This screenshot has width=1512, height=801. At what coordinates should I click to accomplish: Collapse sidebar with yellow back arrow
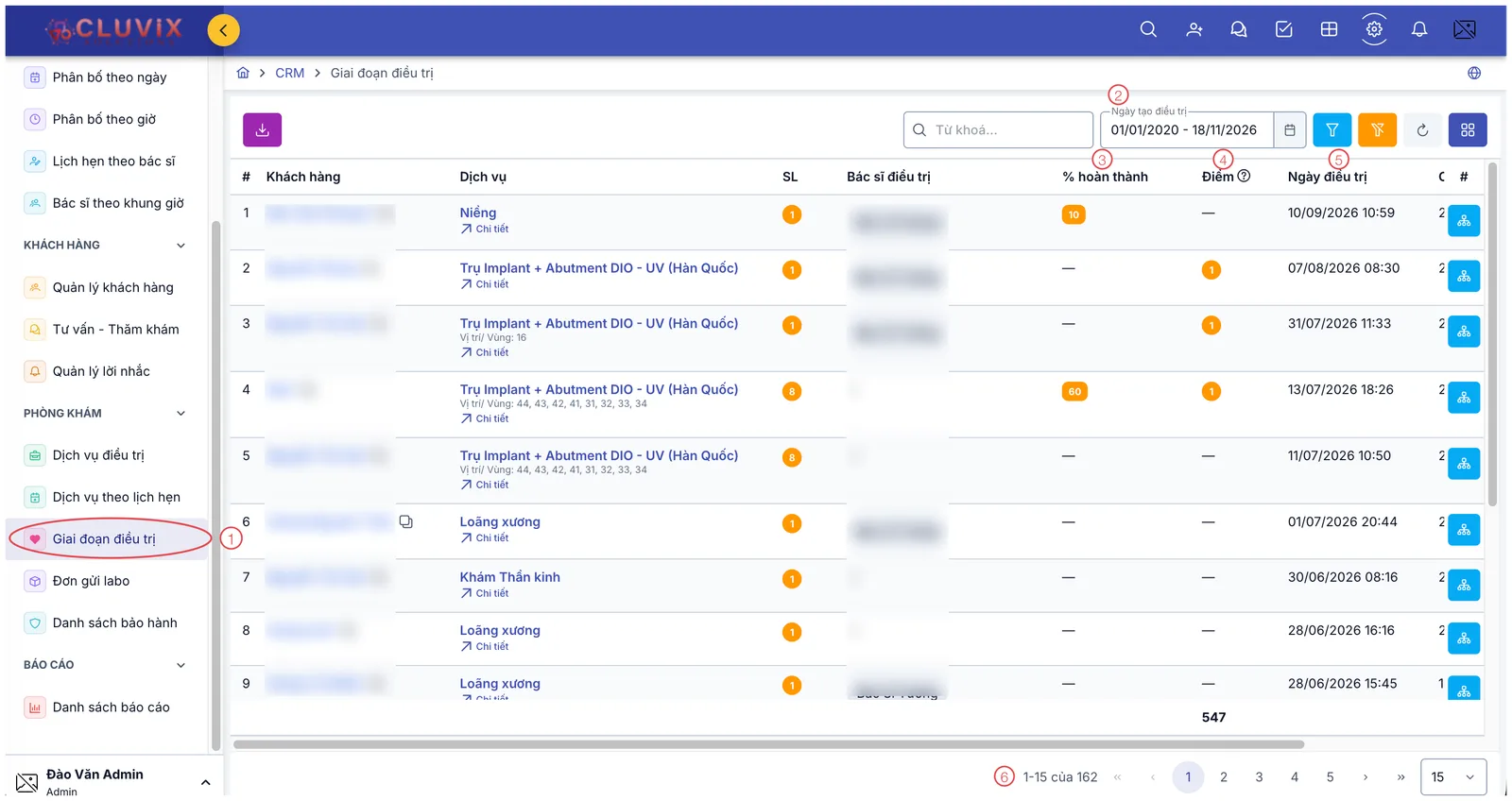pyautogui.click(x=223, y=30)
